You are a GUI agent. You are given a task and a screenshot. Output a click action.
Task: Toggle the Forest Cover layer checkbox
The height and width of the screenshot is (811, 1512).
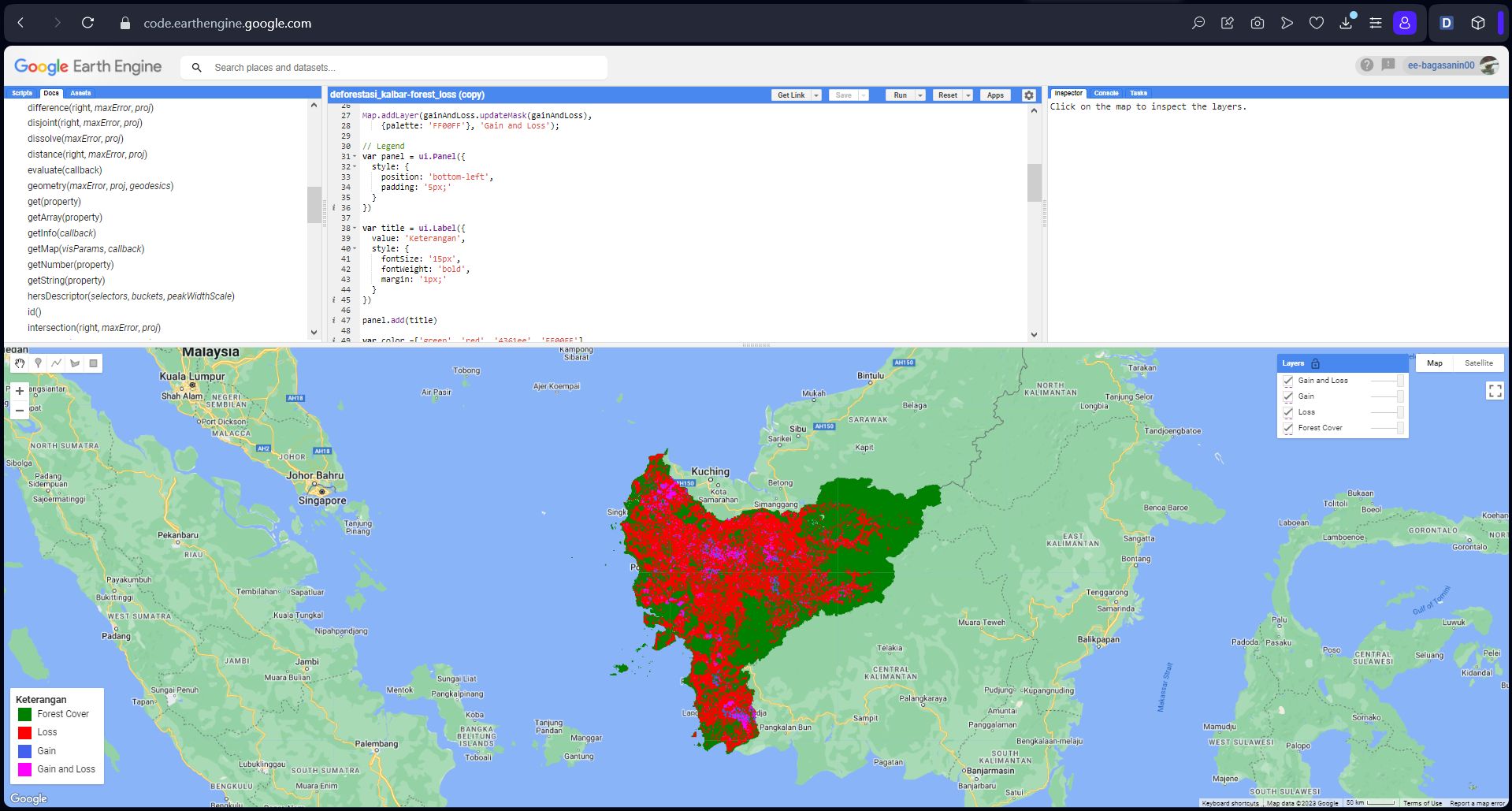pos(1288,428)
